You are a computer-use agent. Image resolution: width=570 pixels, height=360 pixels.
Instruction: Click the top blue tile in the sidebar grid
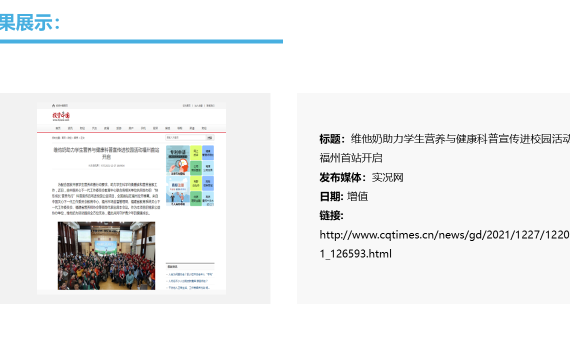[x=208, y=152]
